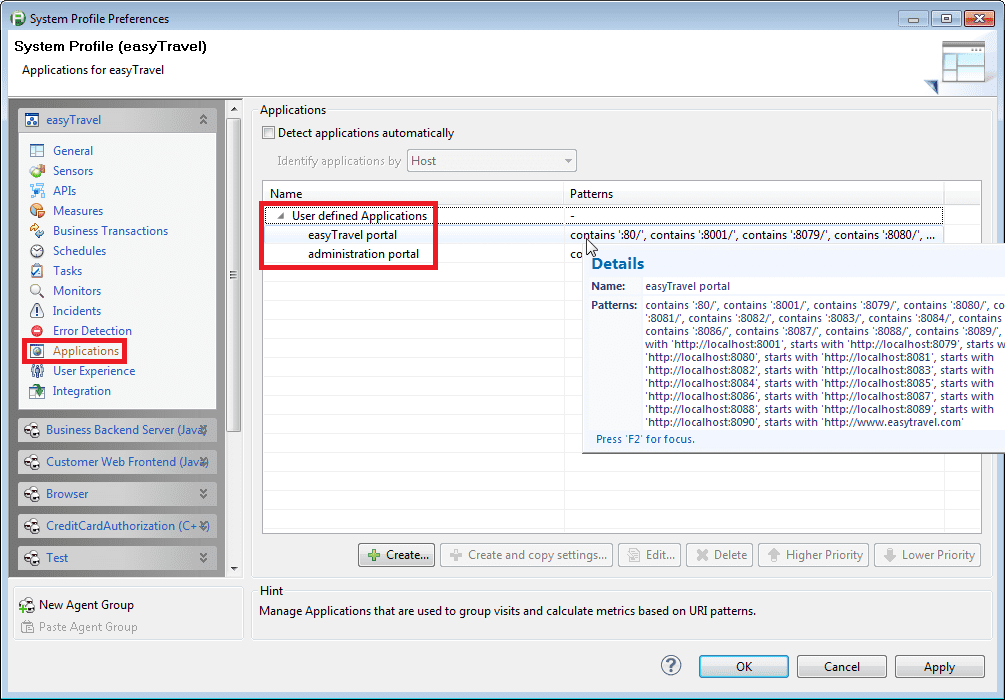Click the Customer Web Frontend agent icon
The image size is (1005, 700).
coord(32,462)
